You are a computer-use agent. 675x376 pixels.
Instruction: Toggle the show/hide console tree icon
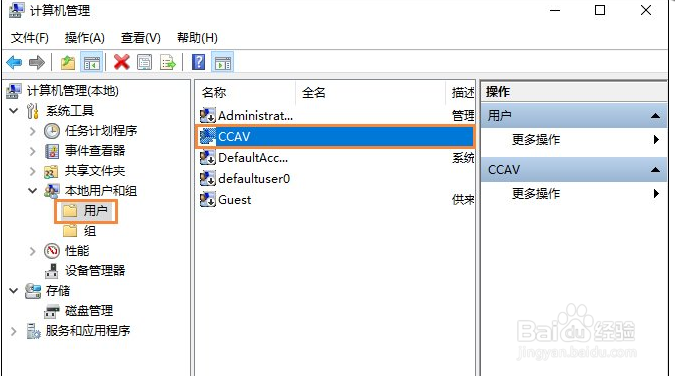pyautogui.click(x=91, y=63)
